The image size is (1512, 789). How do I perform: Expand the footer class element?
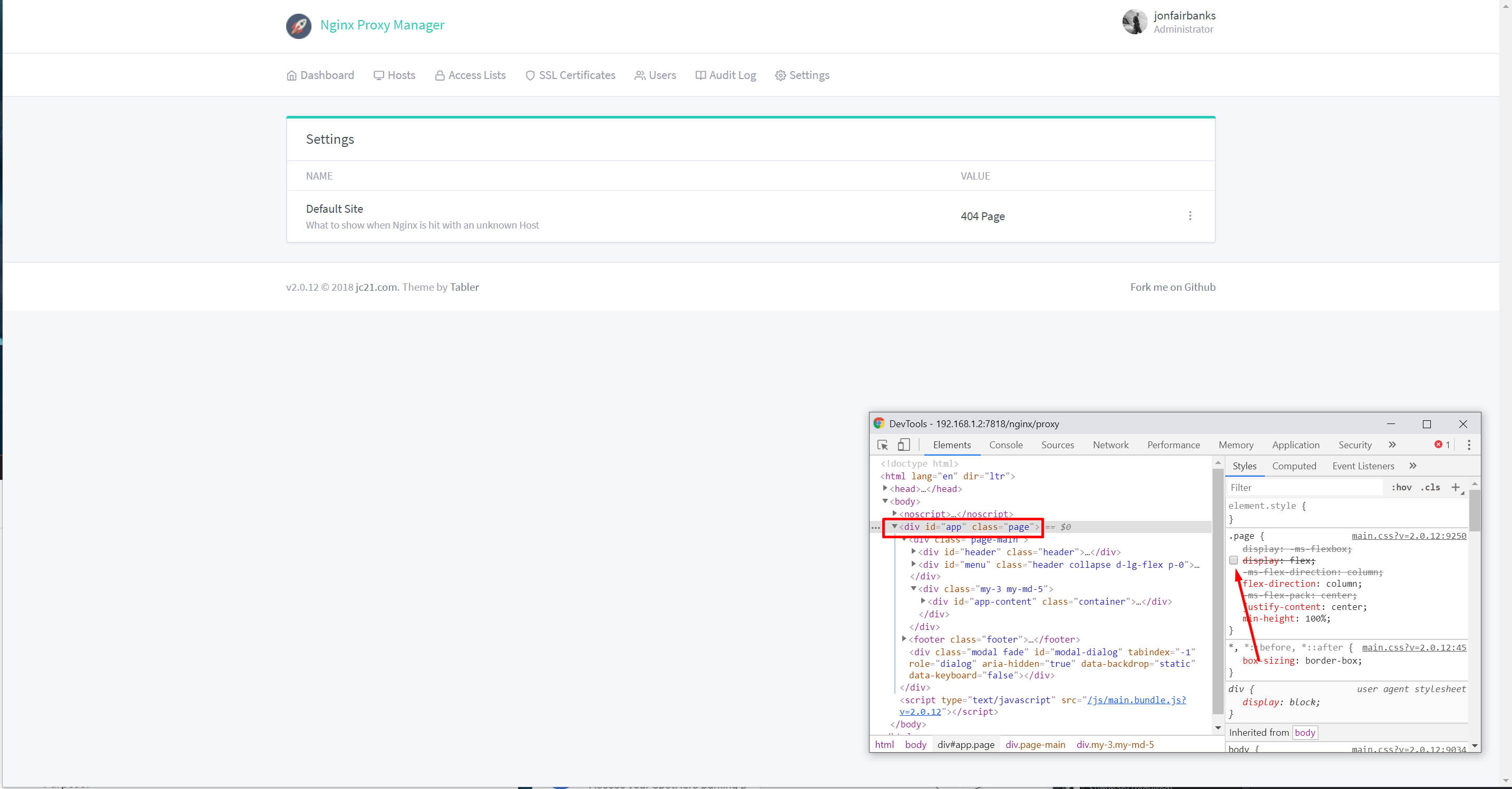pyautogui.click(x=904, y=639)
